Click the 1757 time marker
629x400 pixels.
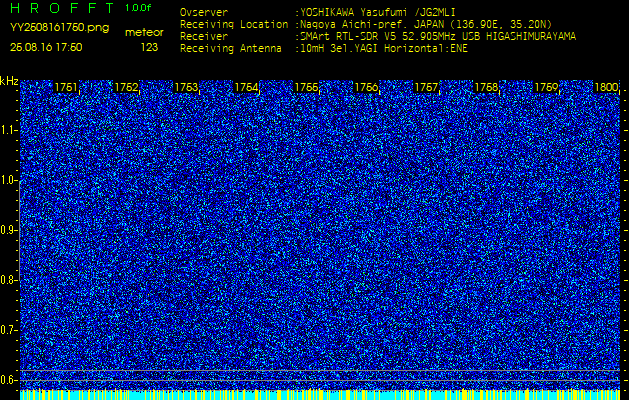(x=426, y=87)
